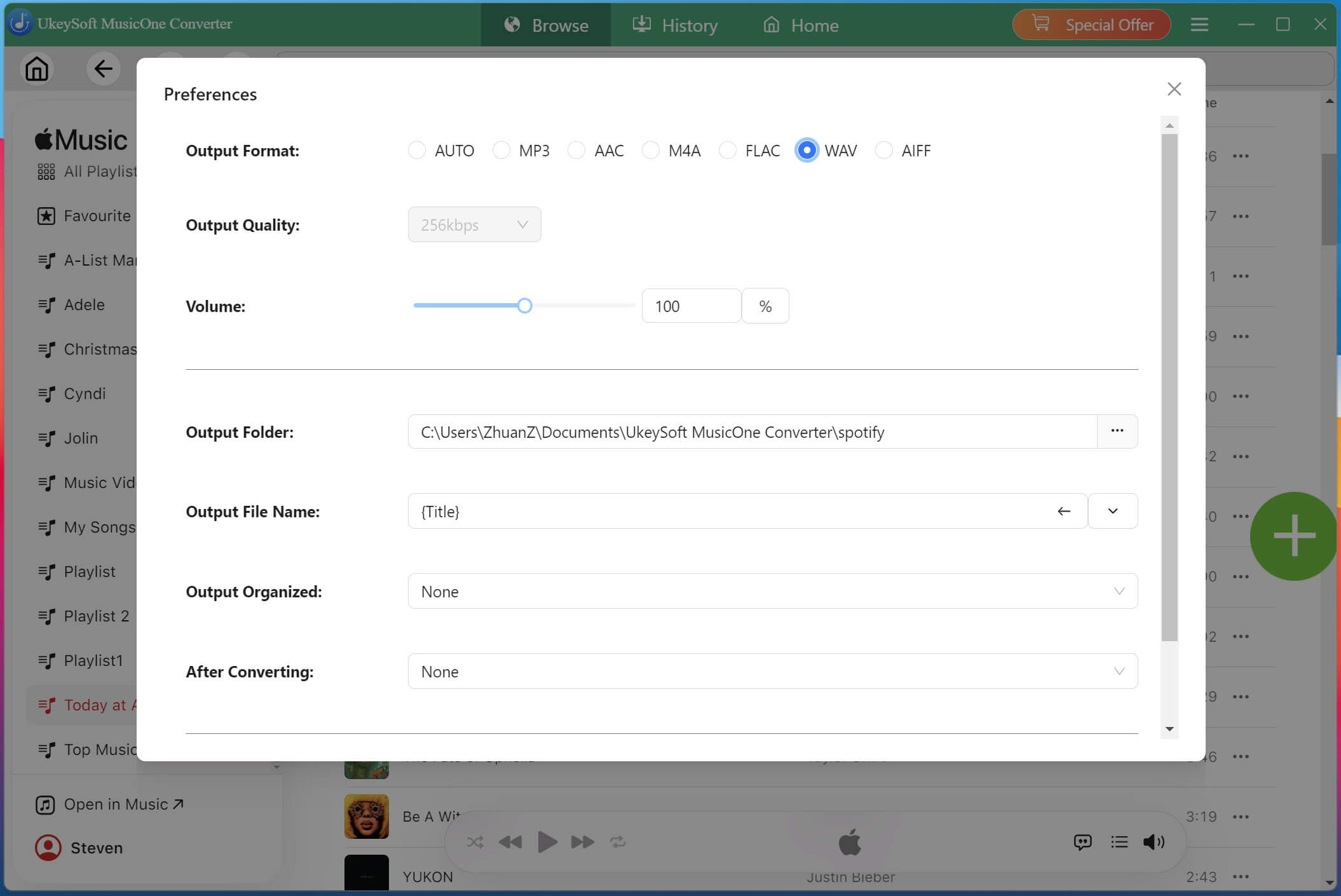Select Playlist 2 in the sidebar
The image size is (1341, 896).
[83, 616]
